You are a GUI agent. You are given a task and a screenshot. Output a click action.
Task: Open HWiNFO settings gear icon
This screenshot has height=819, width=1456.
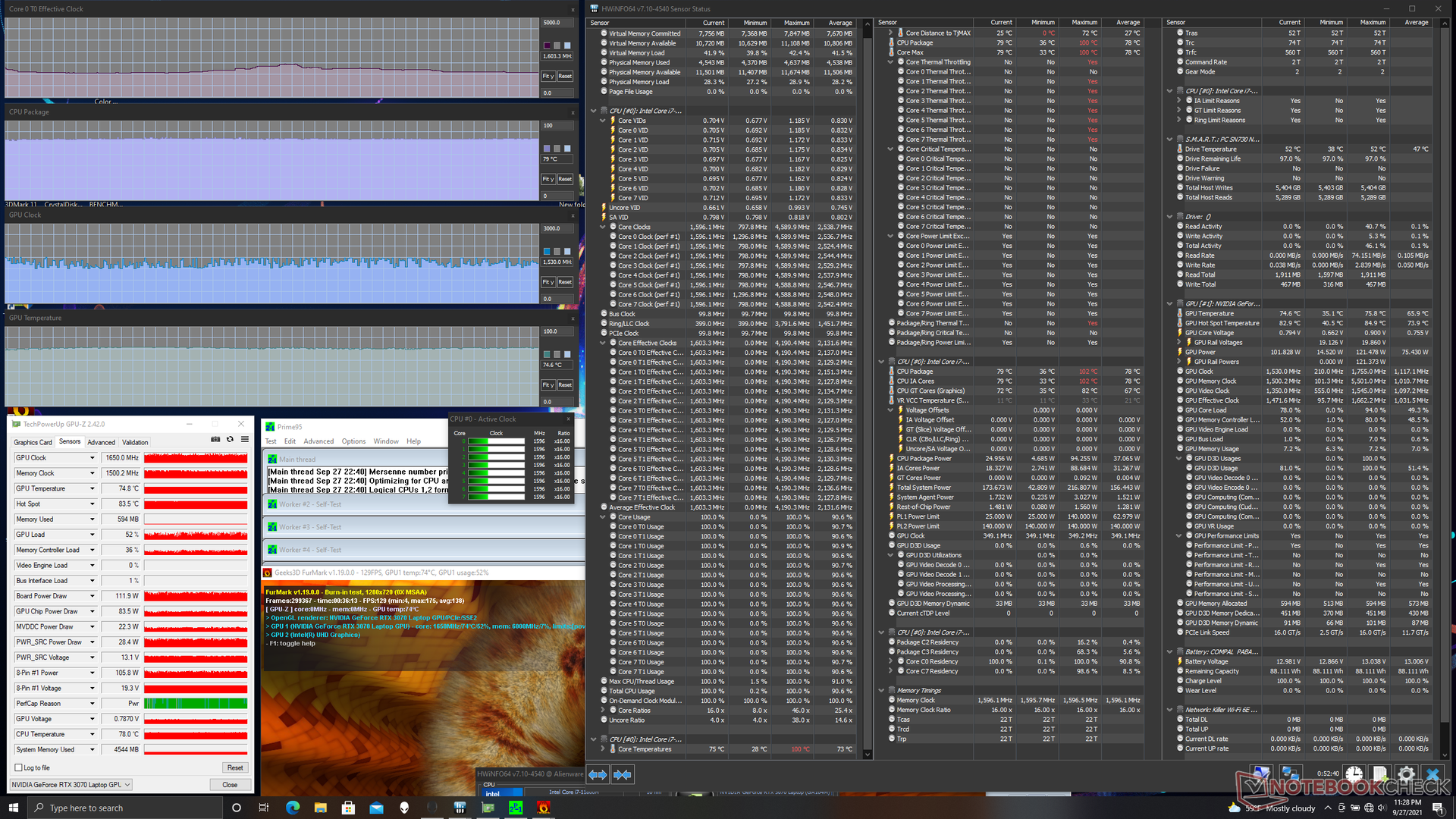(1405, 774)
